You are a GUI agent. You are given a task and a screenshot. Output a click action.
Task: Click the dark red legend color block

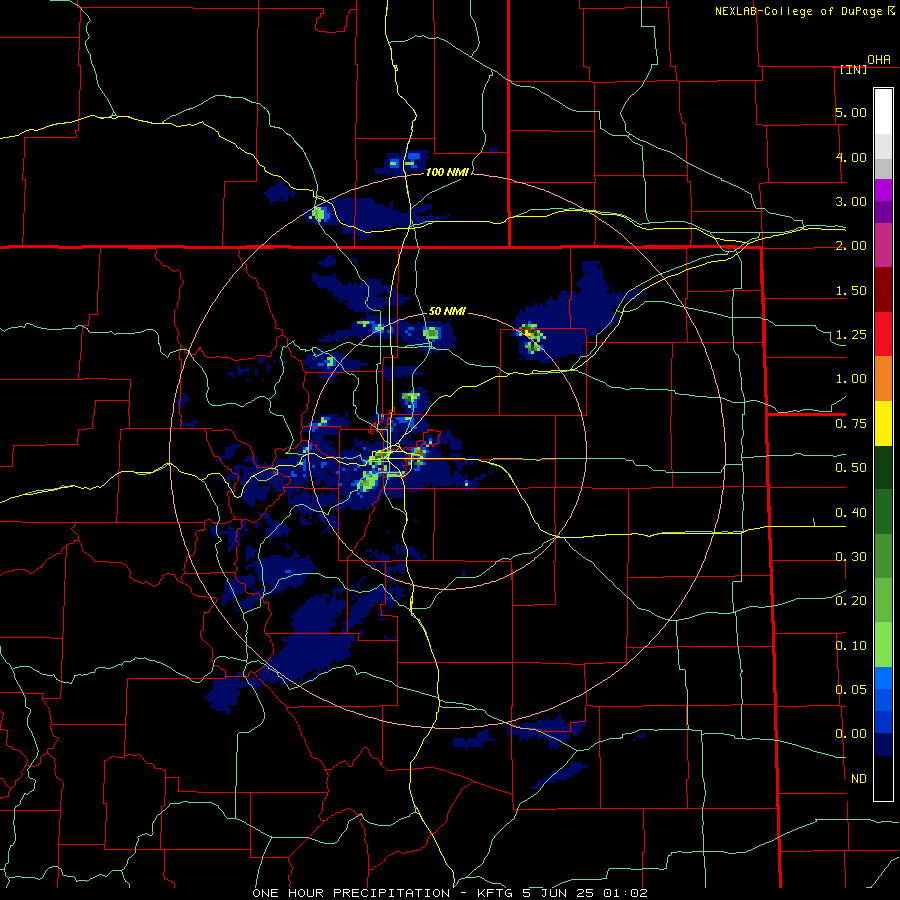883,290
